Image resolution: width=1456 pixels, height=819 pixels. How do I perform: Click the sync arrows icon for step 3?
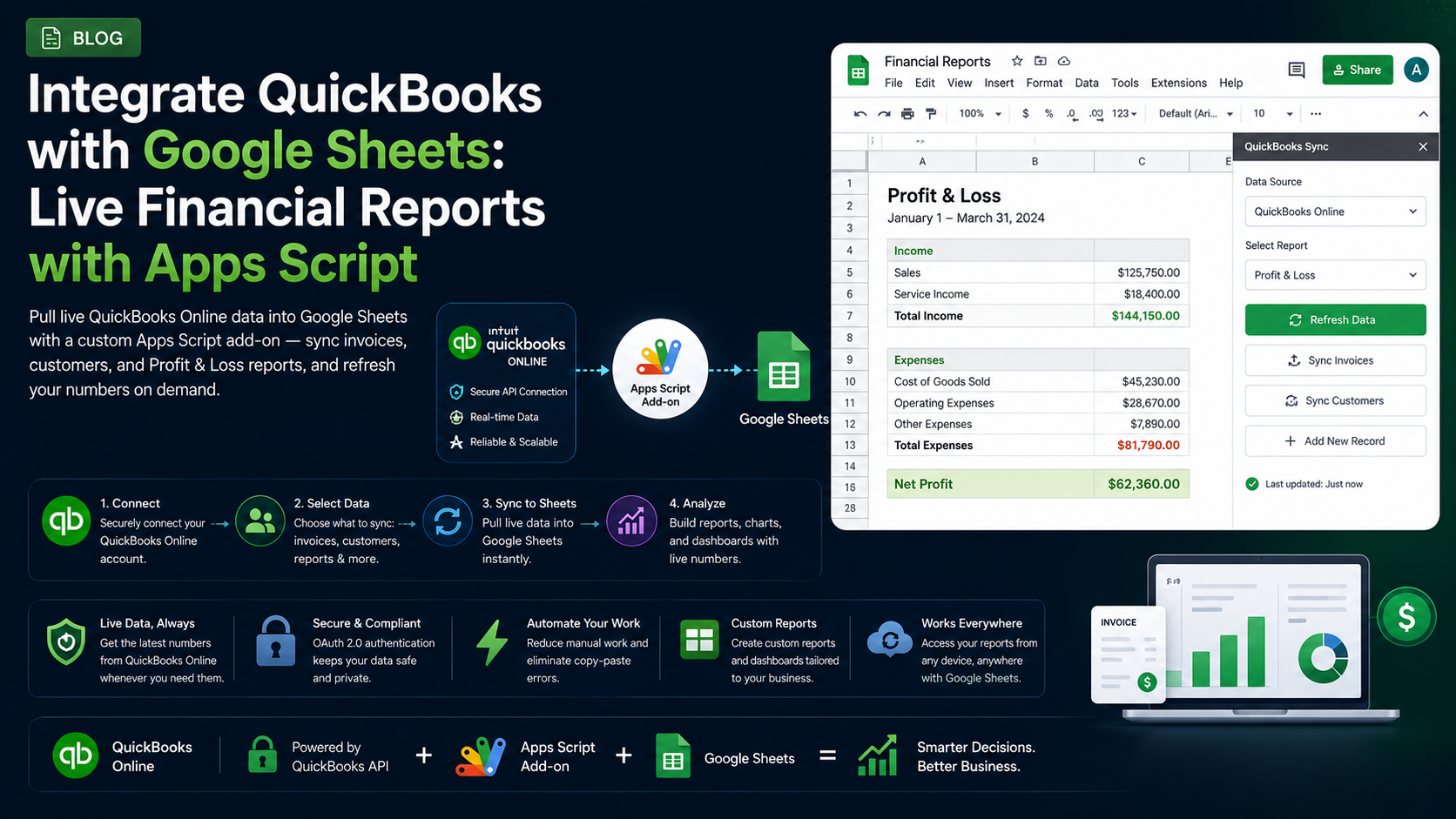(448, 520)
